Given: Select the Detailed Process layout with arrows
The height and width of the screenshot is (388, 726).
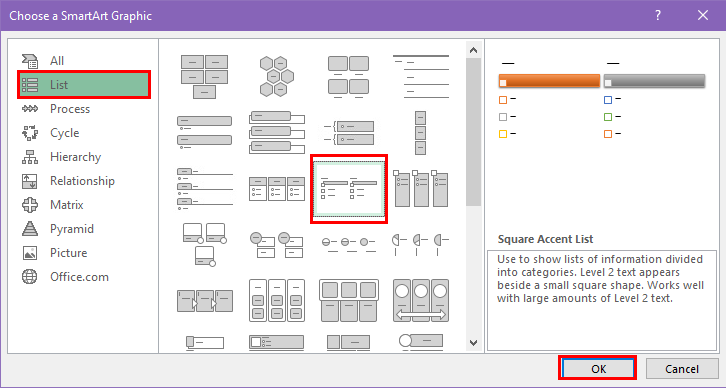Looking at the screenshot, I should click(204, 300).
